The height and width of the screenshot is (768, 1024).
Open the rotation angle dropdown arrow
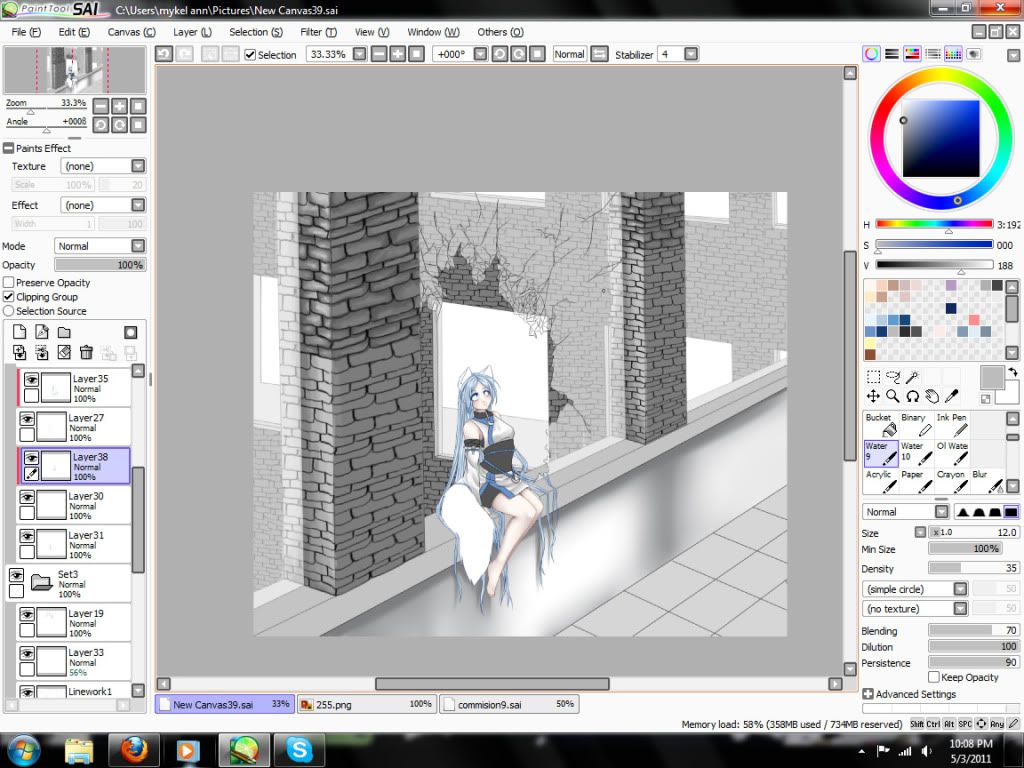480,54
